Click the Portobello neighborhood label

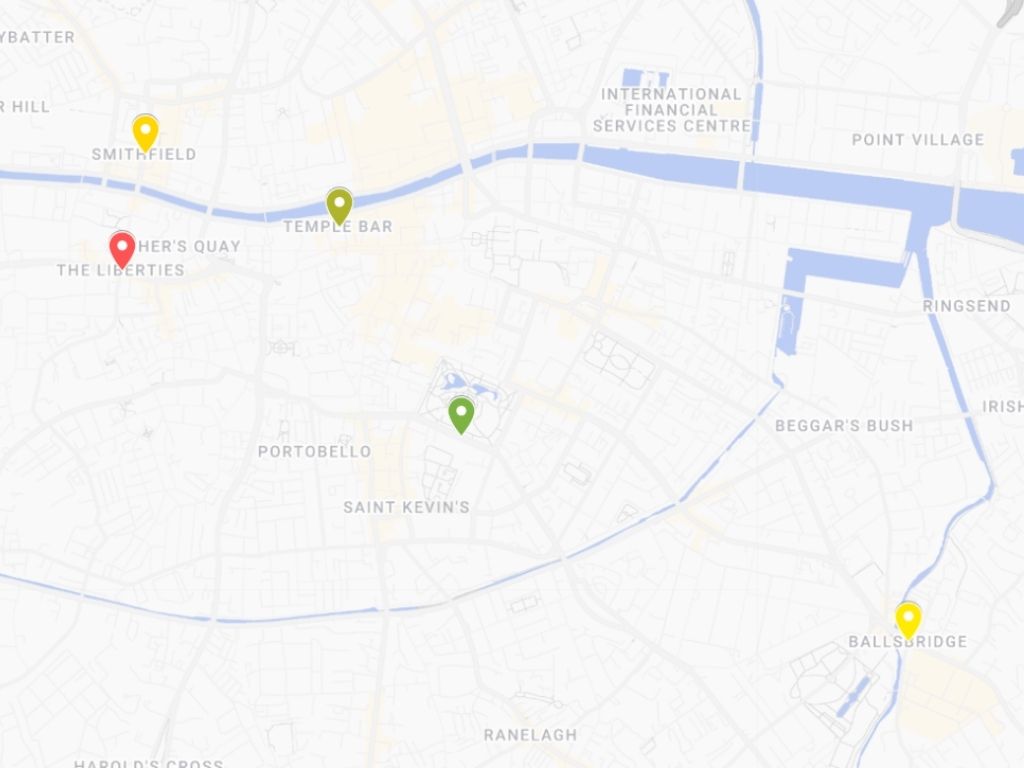[x=315, y=451]
